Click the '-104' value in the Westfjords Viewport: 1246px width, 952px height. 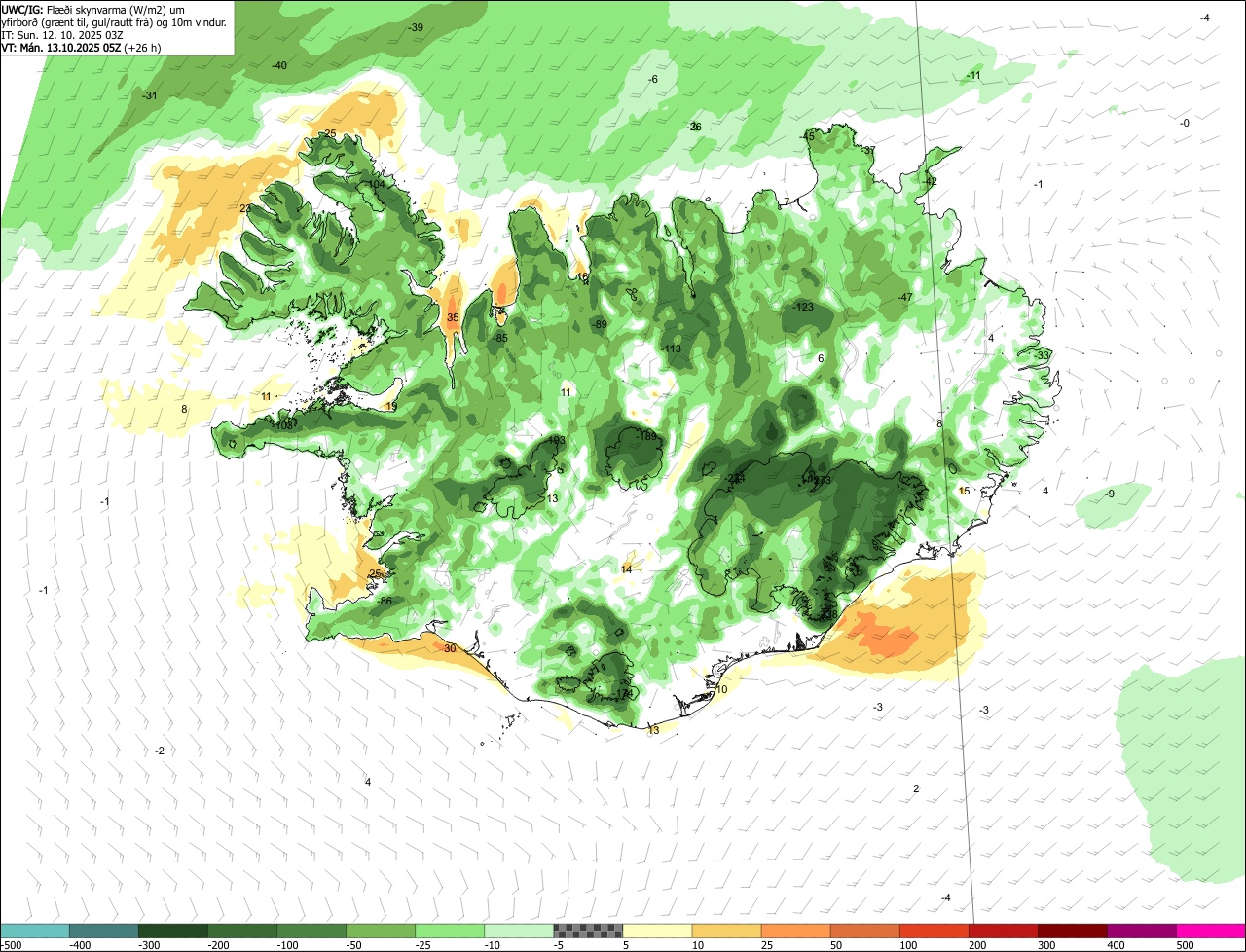coord(375,184)
